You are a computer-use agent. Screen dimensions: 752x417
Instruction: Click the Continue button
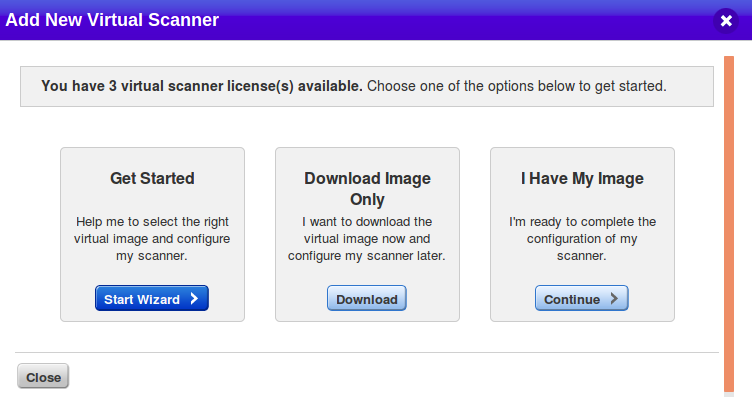[582, 298]
